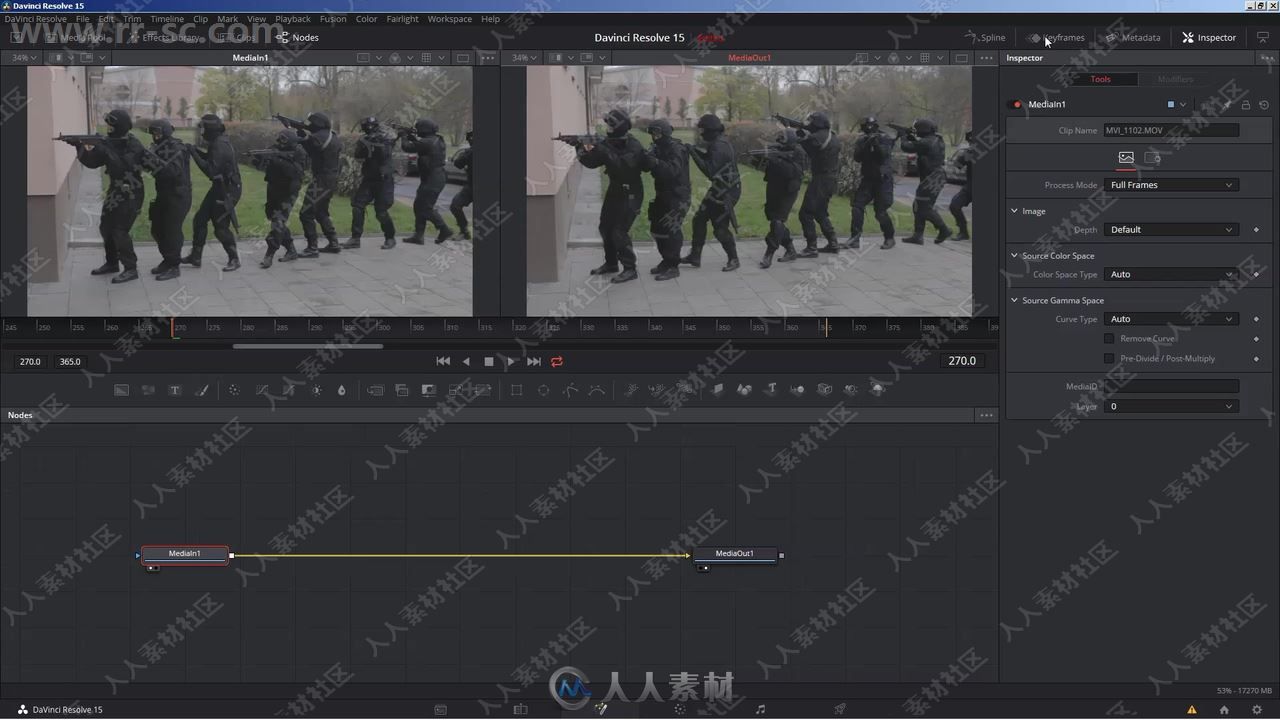Open the Fusion menu
Viewport: 1280px width, 720px height.
coord(333,19)
